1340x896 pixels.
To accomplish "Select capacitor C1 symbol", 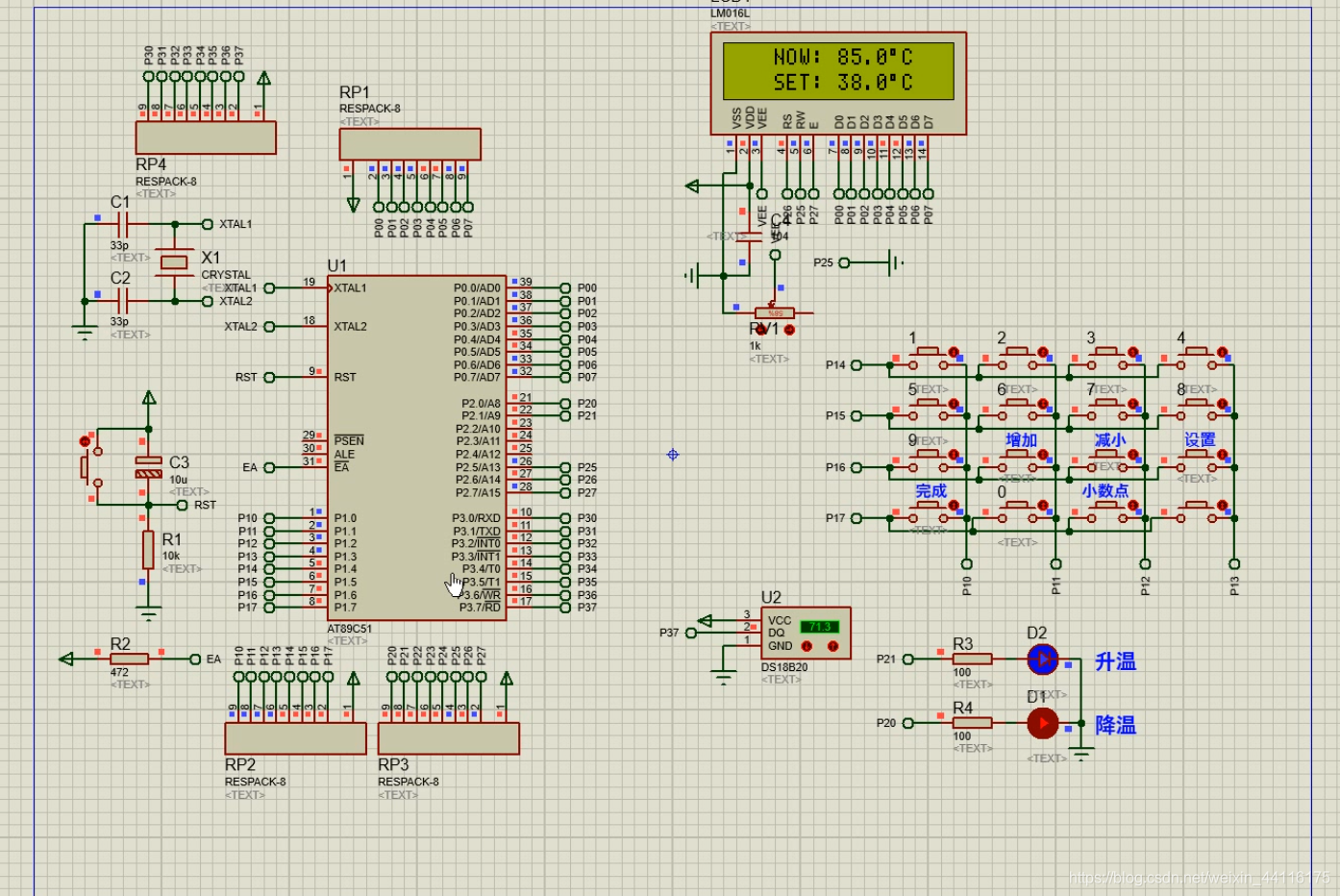I will 121,224.
